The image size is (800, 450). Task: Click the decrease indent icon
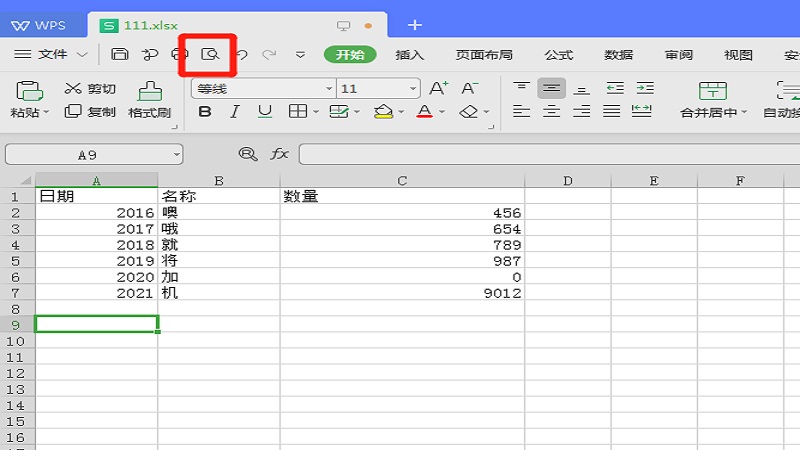[x=615, y=88]
